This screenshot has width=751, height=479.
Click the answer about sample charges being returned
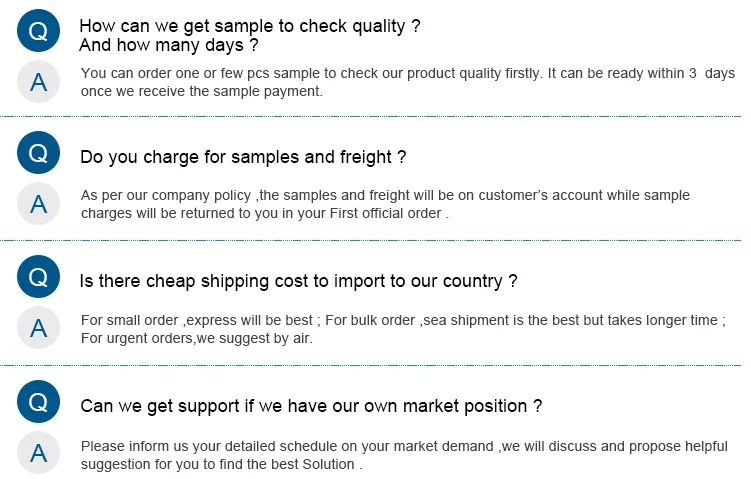385,204
